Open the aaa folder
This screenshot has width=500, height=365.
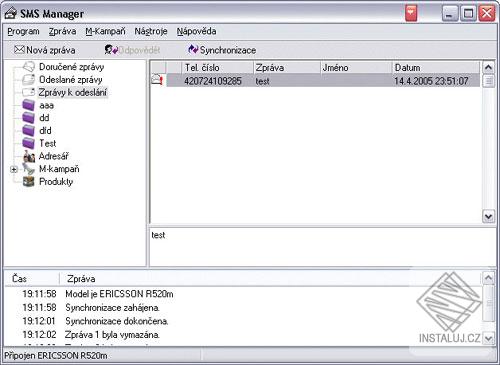[x=46, y=105]
